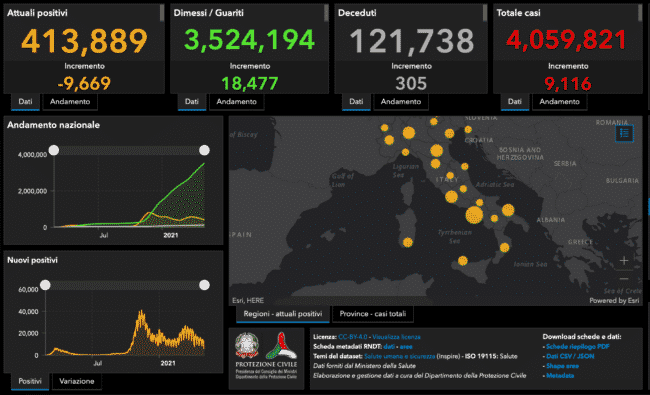
Task: Open the map legend icon
Action: pyautogui.click(x=624, y=133)
